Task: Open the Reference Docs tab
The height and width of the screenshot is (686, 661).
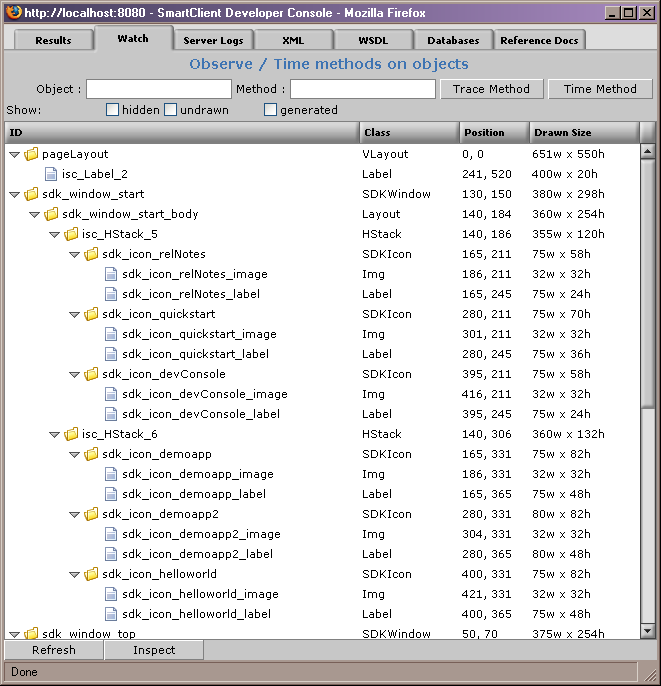Action: point(539,40)
